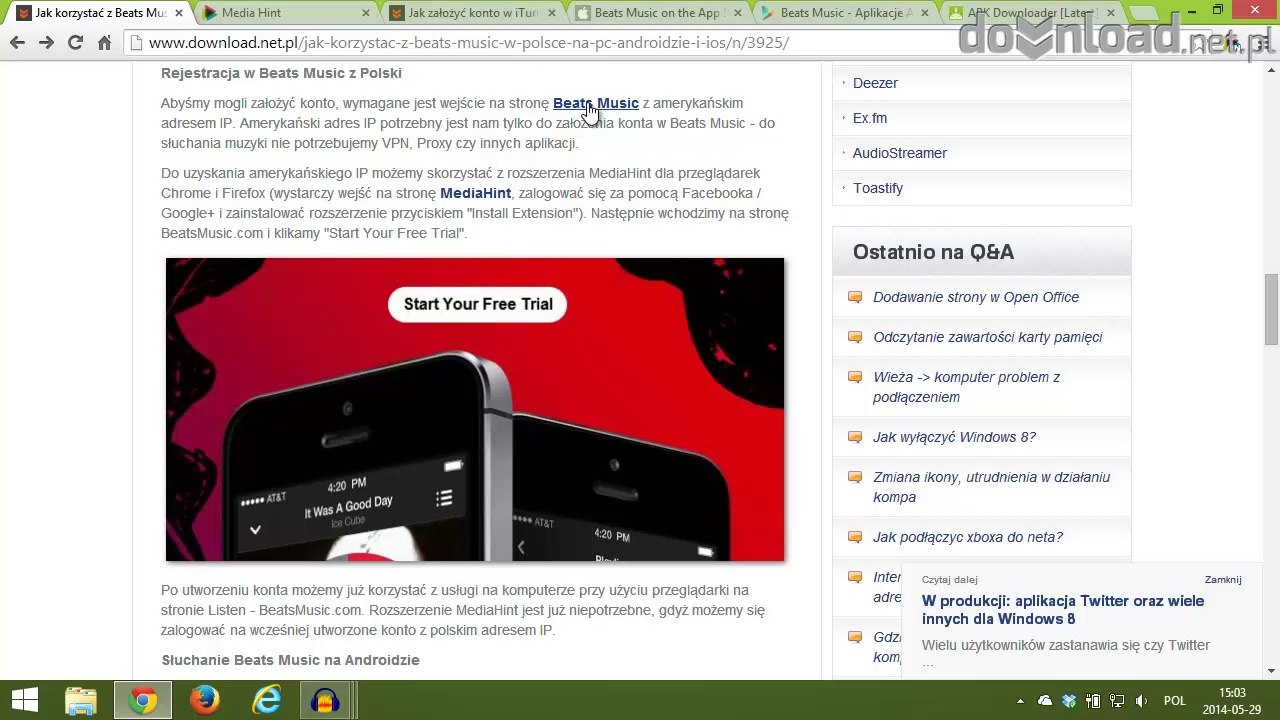The image size is (1280, 720).
Task: Switch to the 'Jak założyć konto w iTun' tab
Action: [x=472, y=13]
